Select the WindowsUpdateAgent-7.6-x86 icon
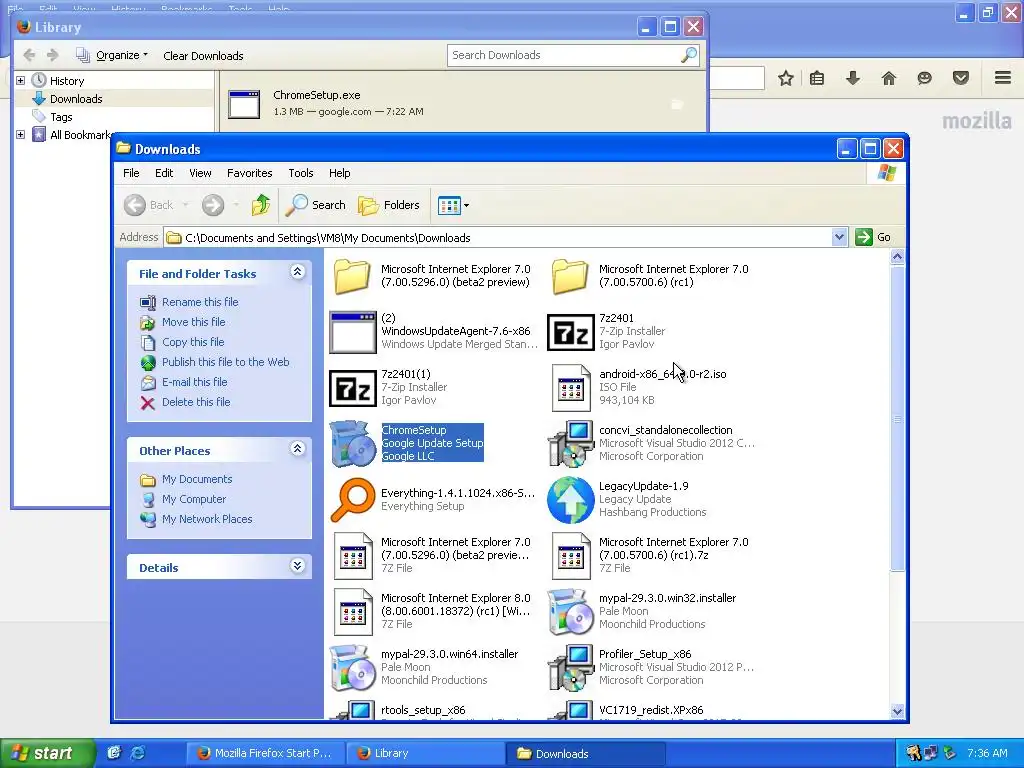The image size is (1024, 768). (353, 332)
